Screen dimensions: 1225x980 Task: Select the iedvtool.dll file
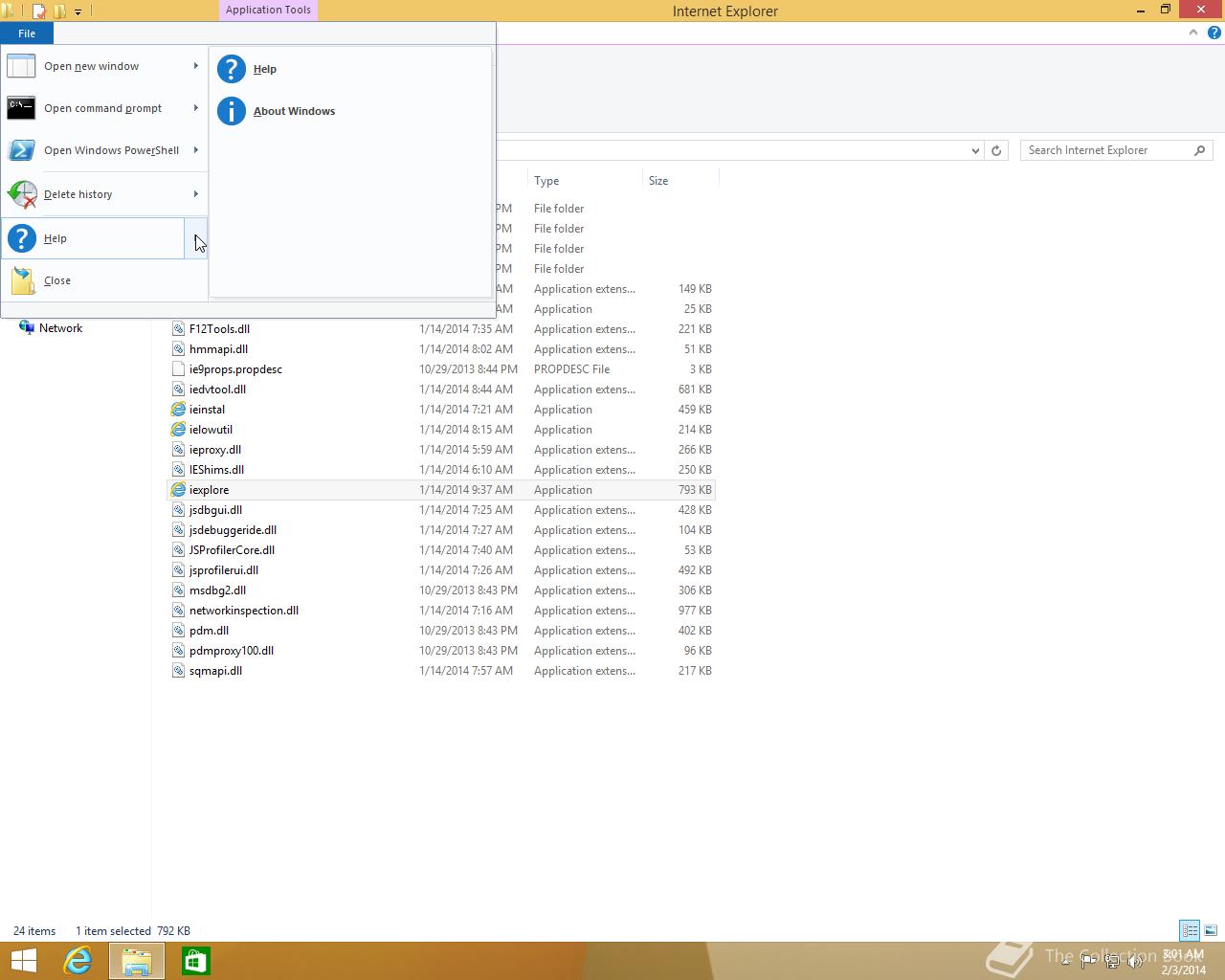click(217, 390)
